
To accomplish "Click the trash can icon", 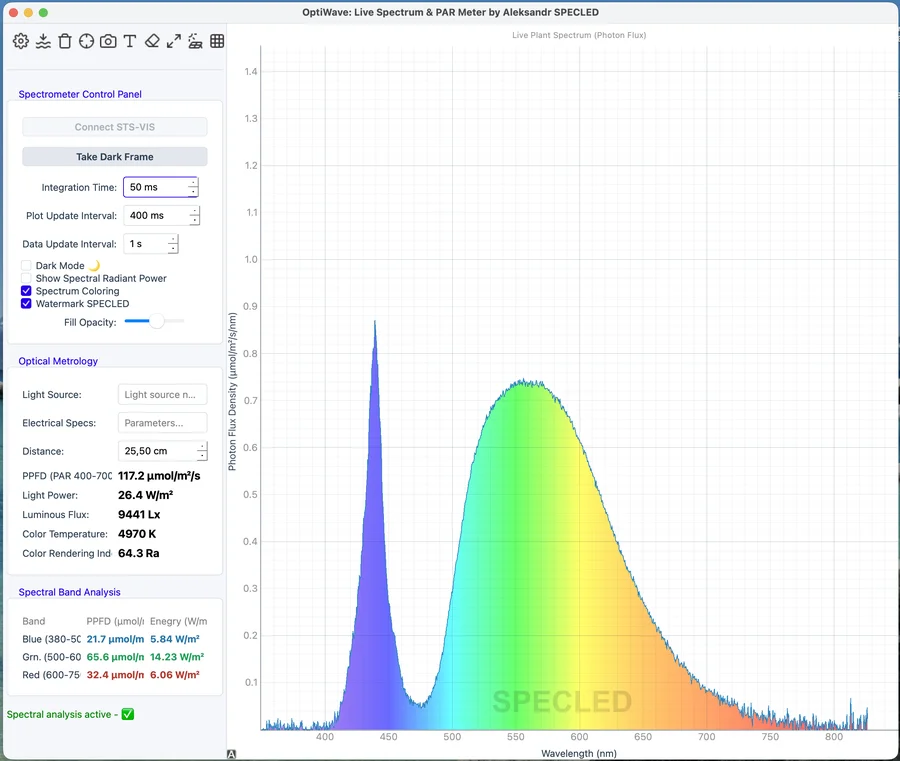I will click(x=65, y=41).
